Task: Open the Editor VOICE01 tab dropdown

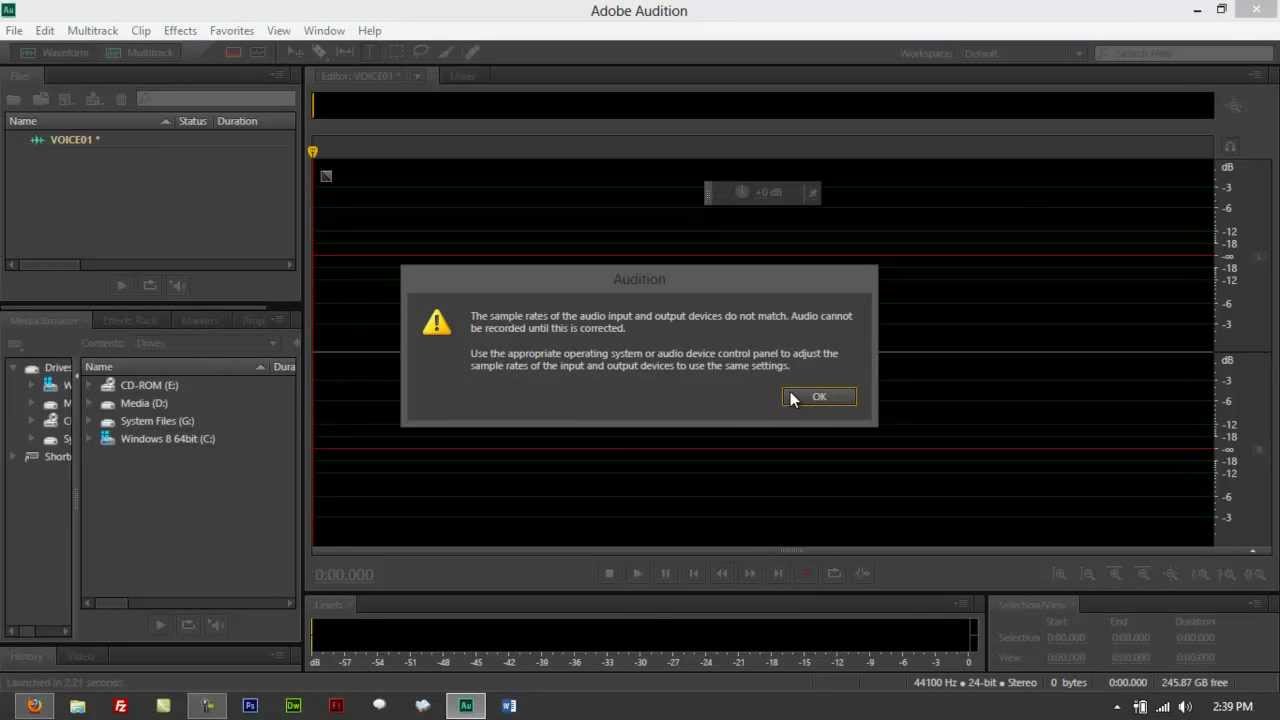Action: 418,76
